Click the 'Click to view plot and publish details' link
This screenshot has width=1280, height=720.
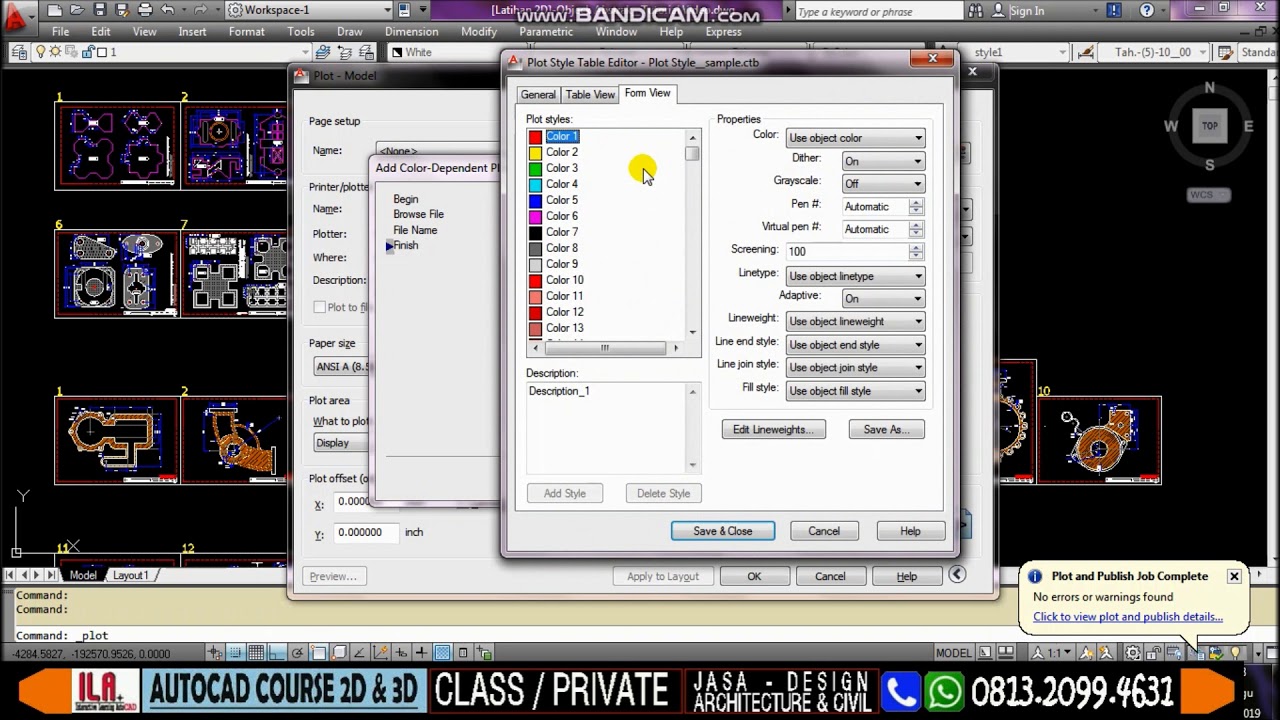pyautogui.click(x=1128, y=617)
